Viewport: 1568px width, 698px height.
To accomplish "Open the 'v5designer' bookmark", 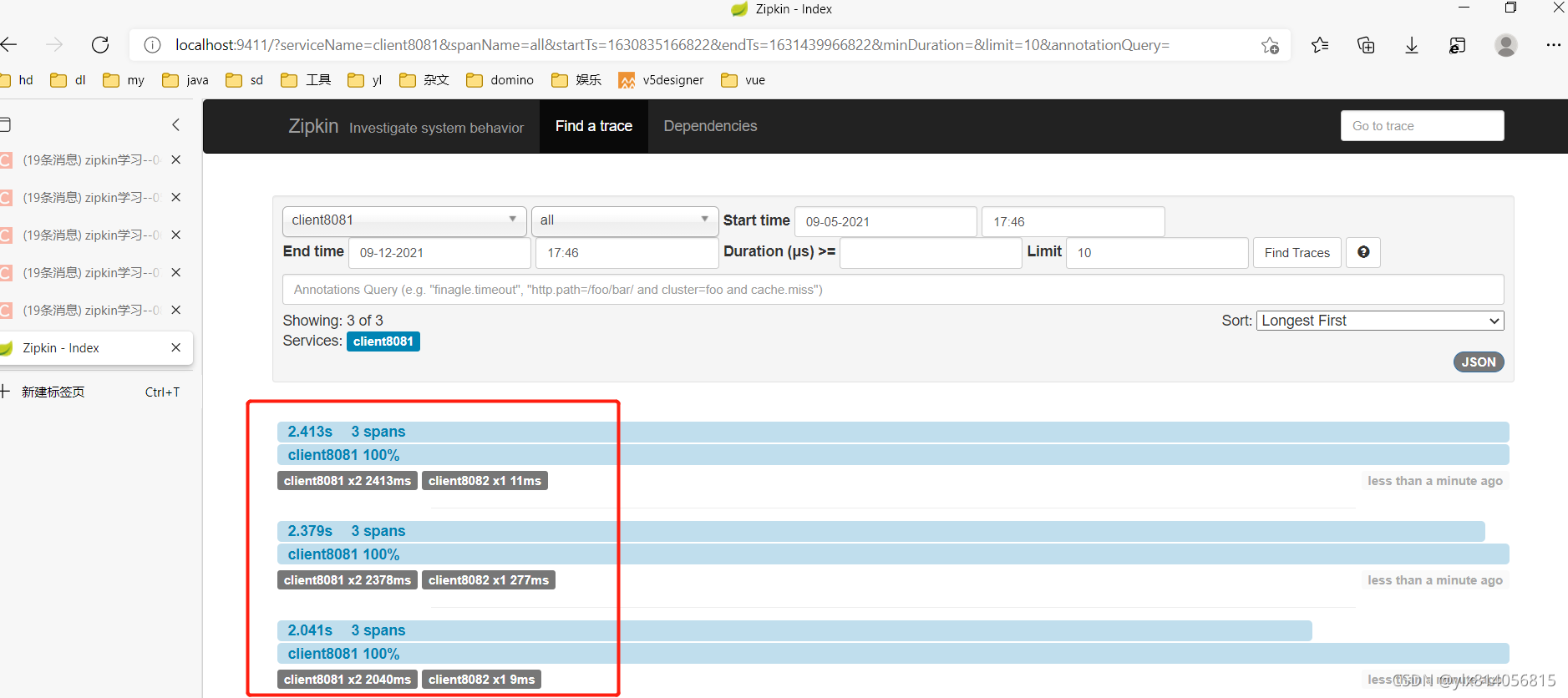I will point(661,80).
